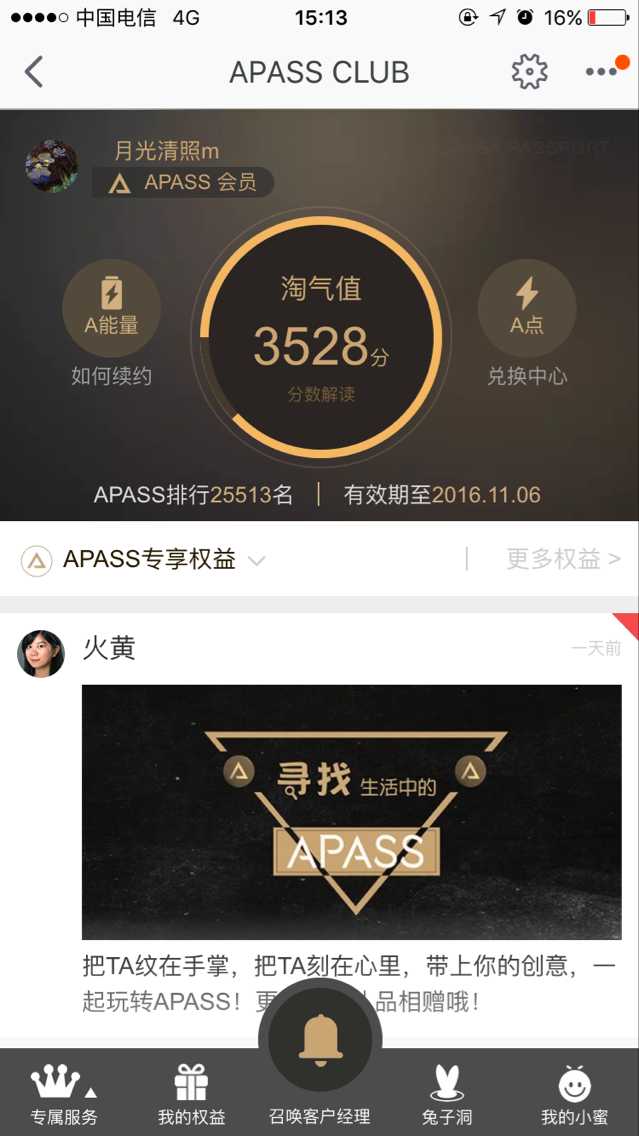Tap the golden bell button
This screenshot has width=639, height=1136.
(x=320, y=1040)
